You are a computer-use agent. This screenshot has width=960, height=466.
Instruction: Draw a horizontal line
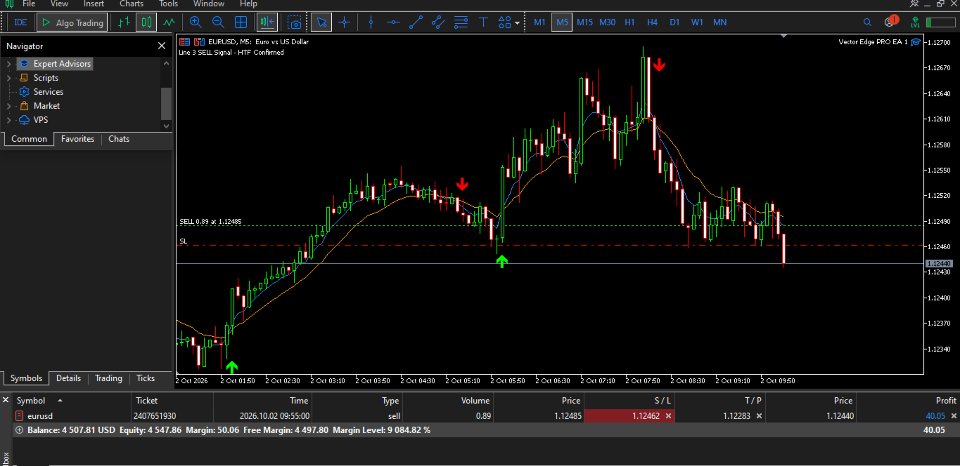(393, 23)
